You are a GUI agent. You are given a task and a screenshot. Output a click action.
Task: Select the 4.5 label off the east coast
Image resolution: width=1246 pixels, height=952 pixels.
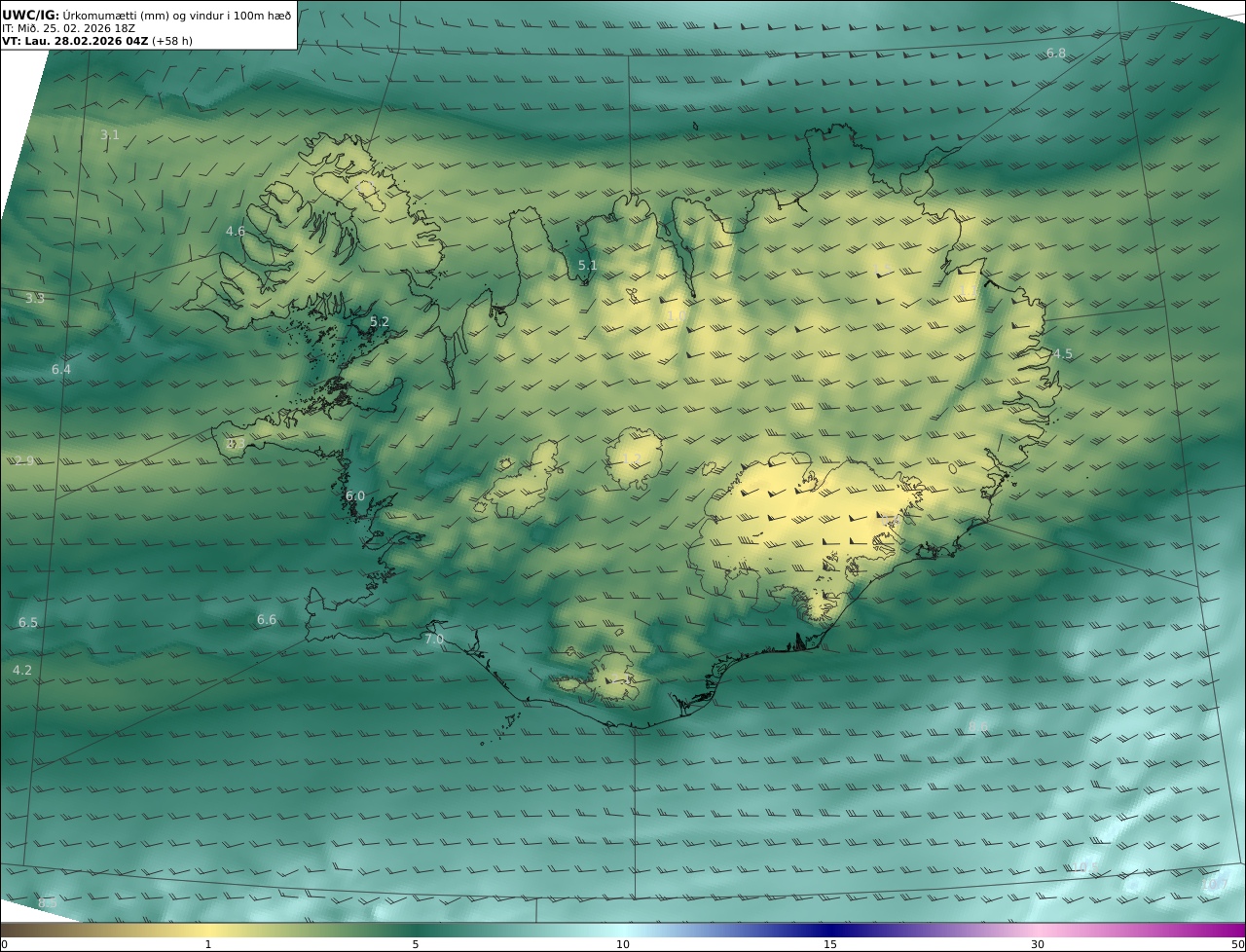1063,354
